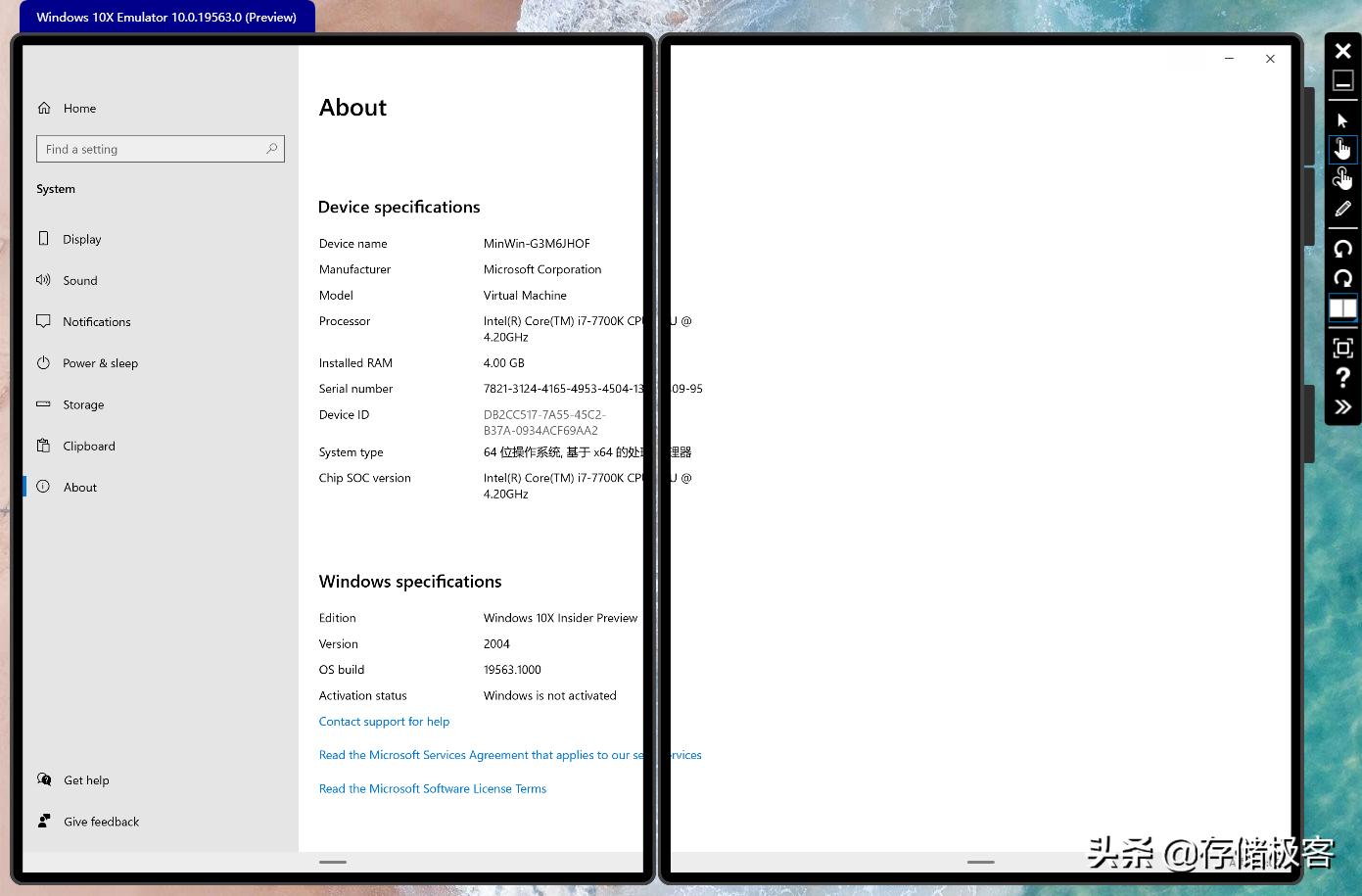
Task: Click the Get help chat icon
Action: pyautogui.click(x=44, y=779)
